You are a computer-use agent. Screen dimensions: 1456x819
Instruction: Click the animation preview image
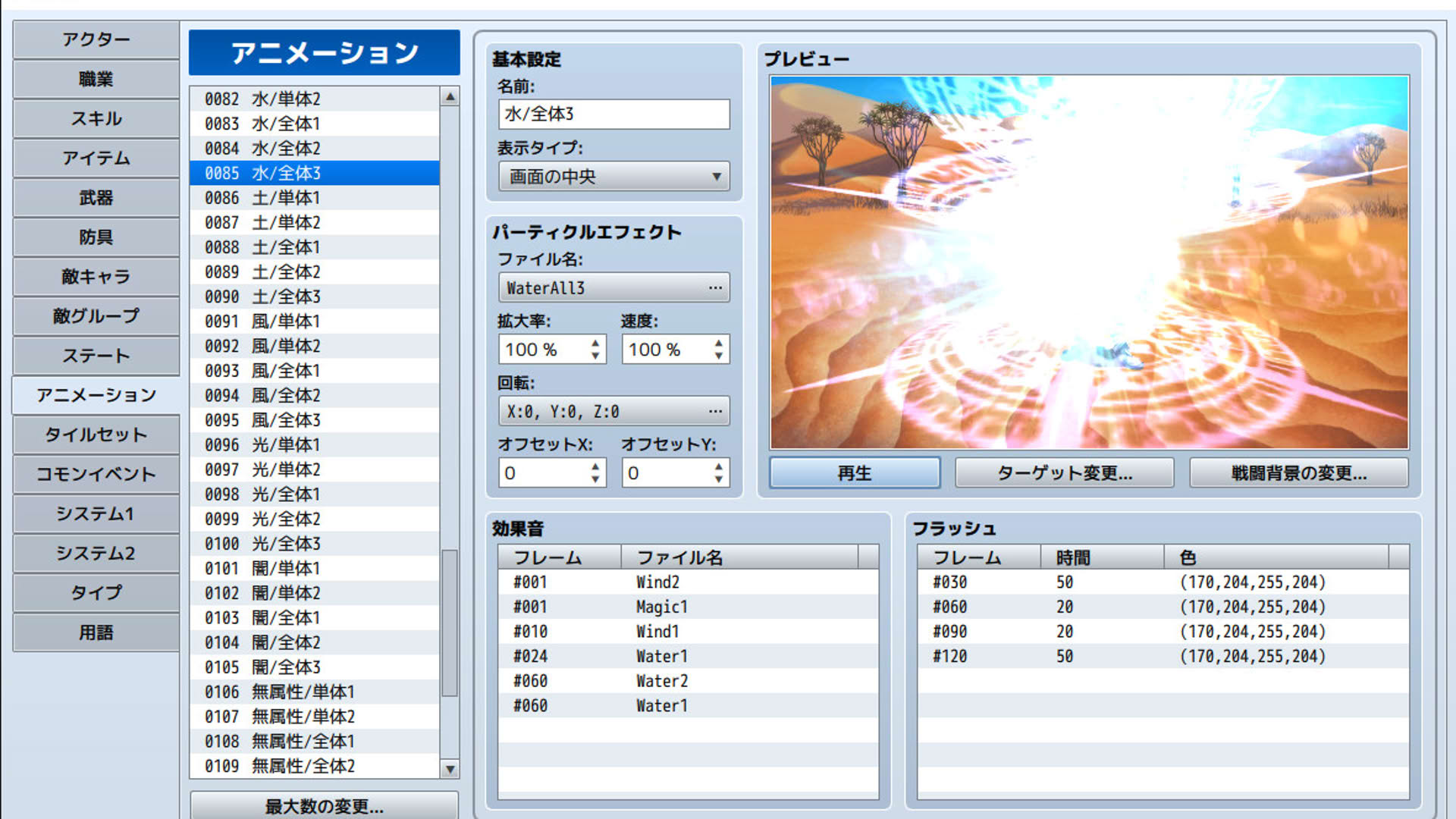[1090, 262]
